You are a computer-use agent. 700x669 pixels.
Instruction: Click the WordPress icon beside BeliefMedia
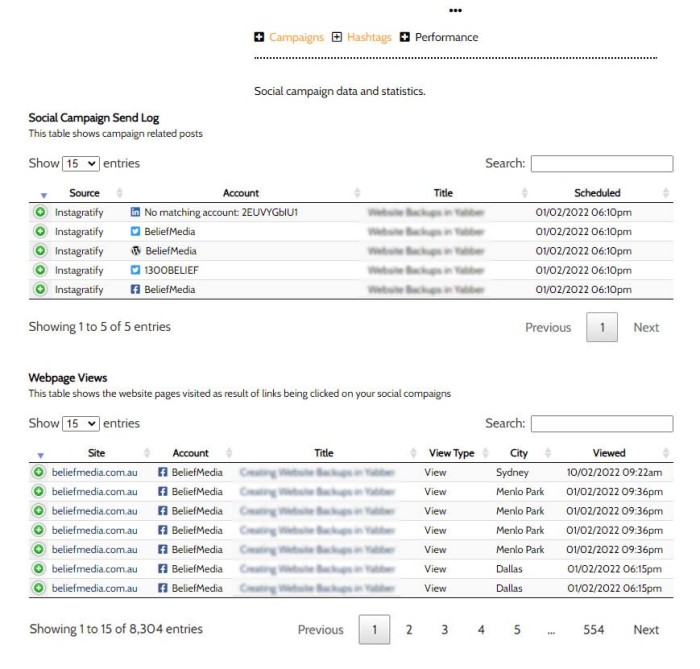(x=136, y=251)
